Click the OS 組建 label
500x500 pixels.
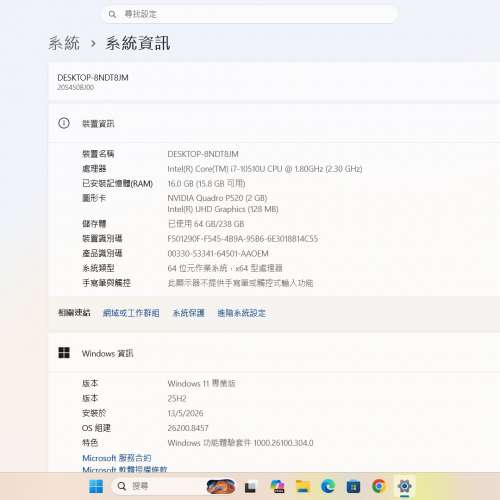tap(96, 428)
